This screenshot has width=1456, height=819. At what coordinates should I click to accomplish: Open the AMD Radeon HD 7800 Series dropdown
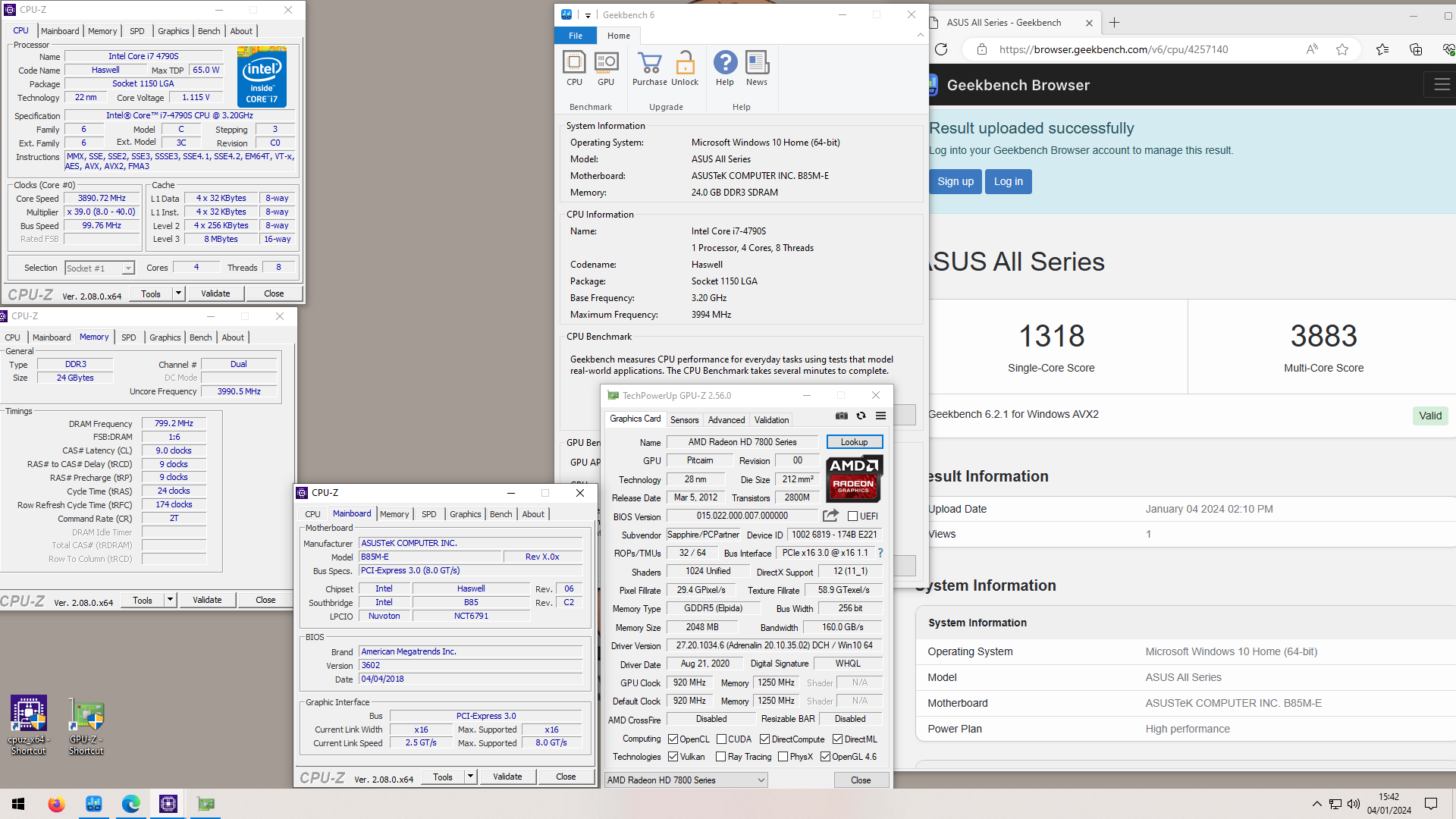coord(686,780)
